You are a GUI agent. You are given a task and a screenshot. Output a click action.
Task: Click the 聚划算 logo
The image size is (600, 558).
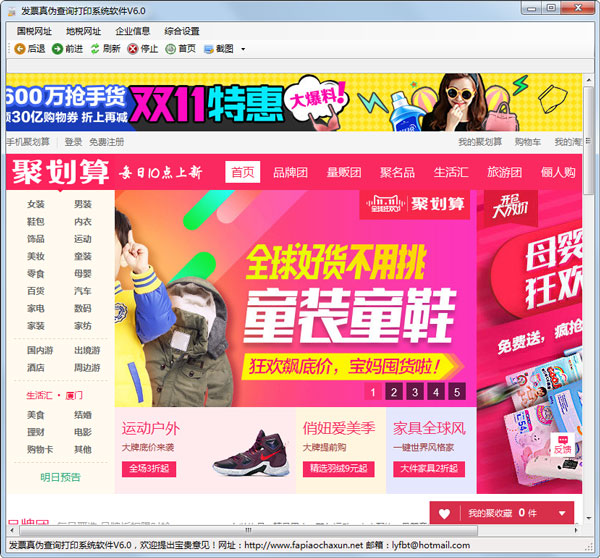(60, 172)
